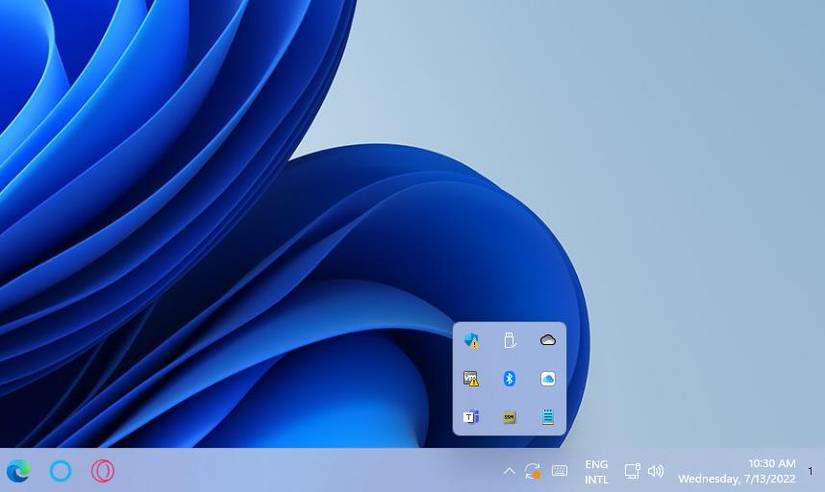This screenshot has height=492, width=825.
Task: Click the yellow SSM chip tray icon
Action: (x=509, y=417)
